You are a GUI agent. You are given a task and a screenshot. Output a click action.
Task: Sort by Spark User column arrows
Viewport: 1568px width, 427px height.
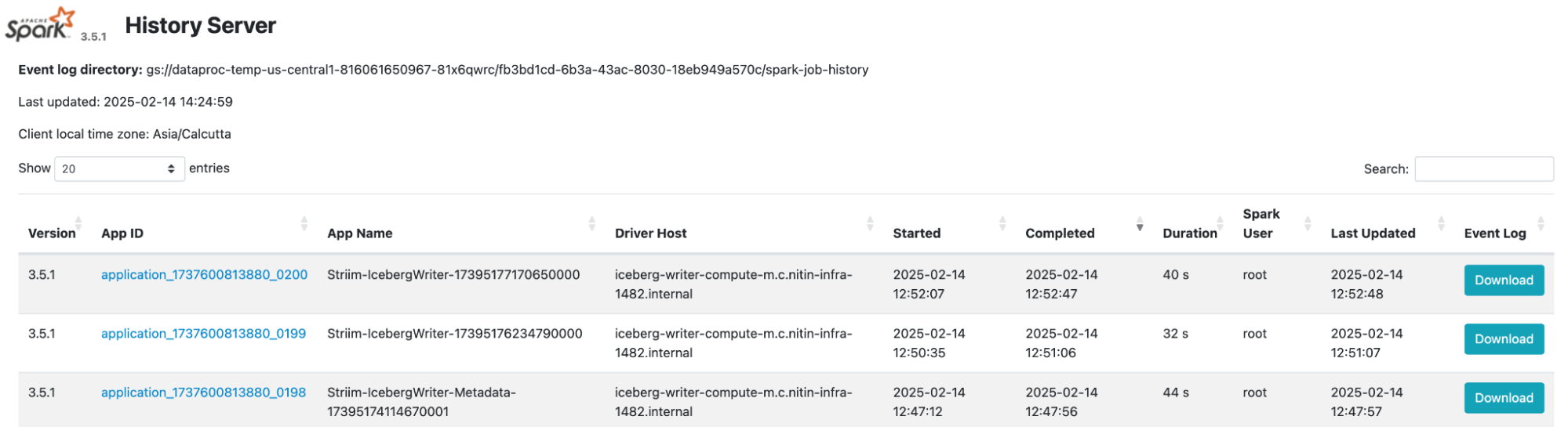tap(1308, 223)
